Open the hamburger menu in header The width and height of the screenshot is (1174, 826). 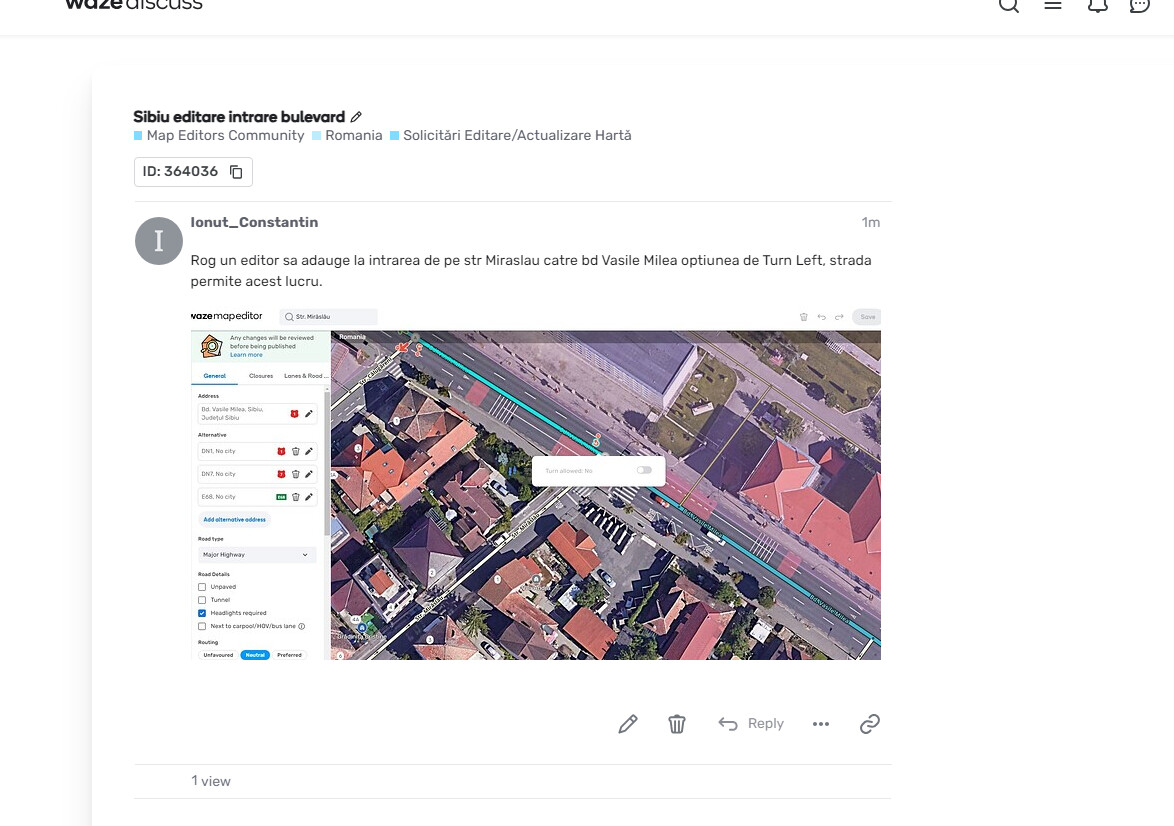point(1053,5)
